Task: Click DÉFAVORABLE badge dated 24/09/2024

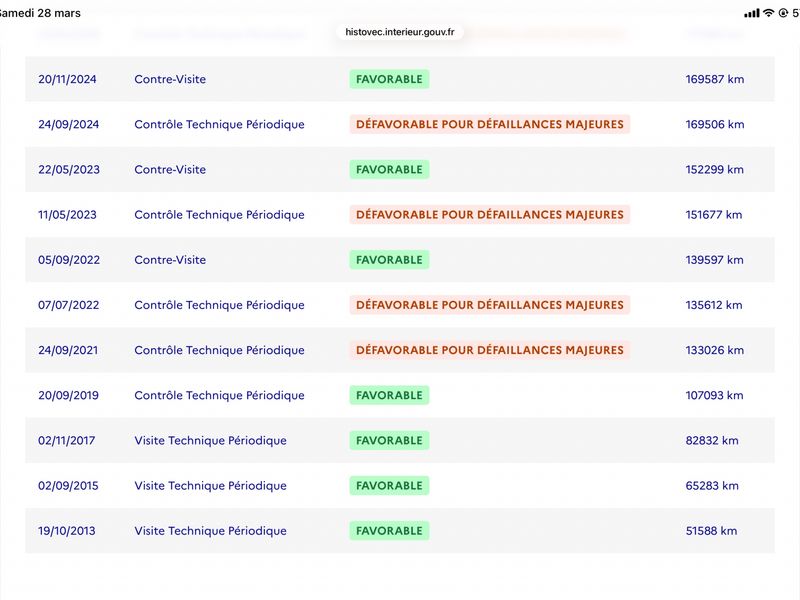Action: click(x=490, y=124)
